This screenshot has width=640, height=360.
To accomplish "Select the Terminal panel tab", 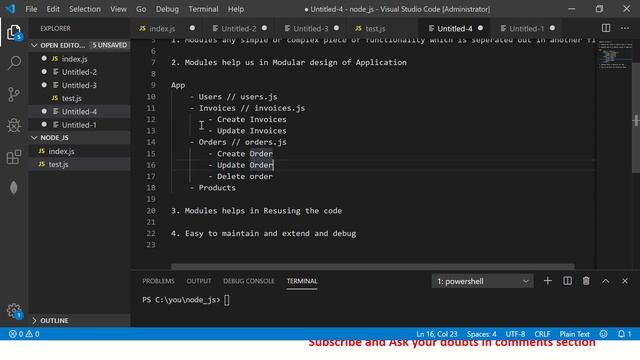I will (x=302, y=281).
